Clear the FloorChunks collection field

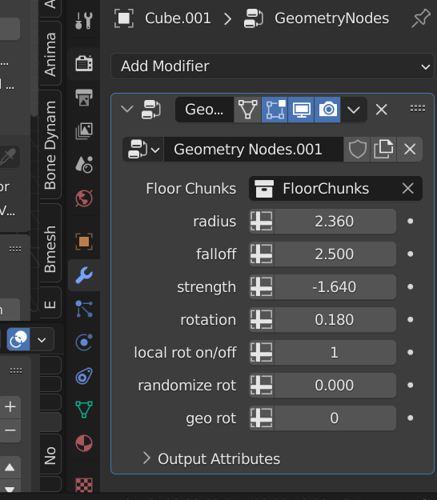tap(408, 188)
